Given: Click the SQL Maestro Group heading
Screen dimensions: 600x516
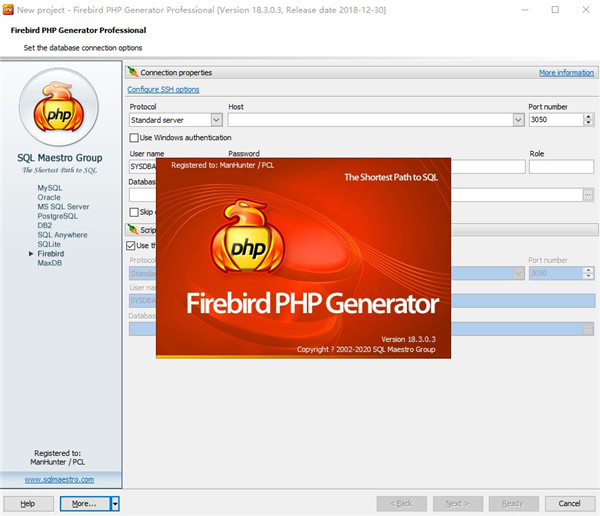Looking at the screenshot, I should click(x=60, y=158).
